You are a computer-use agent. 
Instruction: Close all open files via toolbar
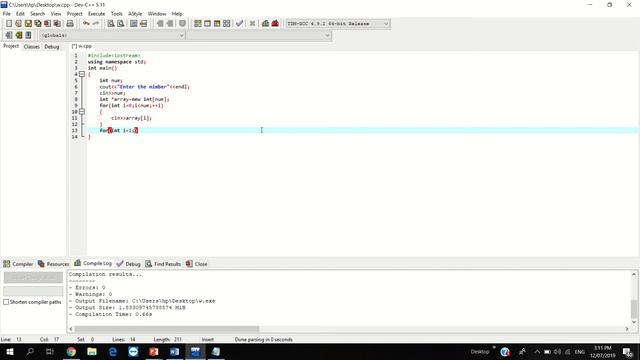pyautogui.click(x=57, y=24)
